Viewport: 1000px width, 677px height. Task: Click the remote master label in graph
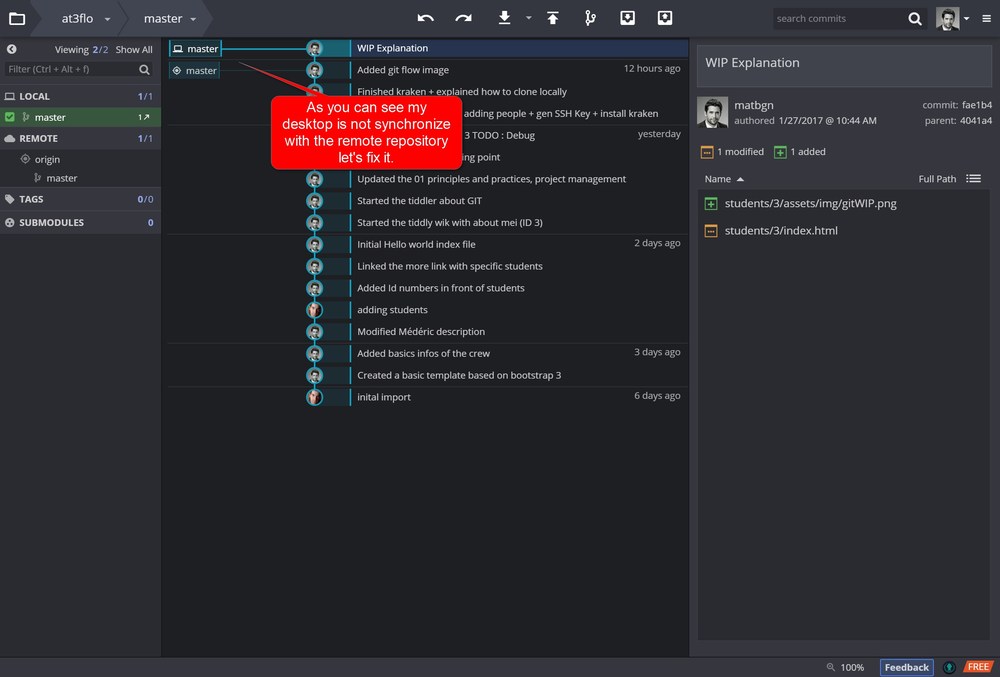point(195,70)
